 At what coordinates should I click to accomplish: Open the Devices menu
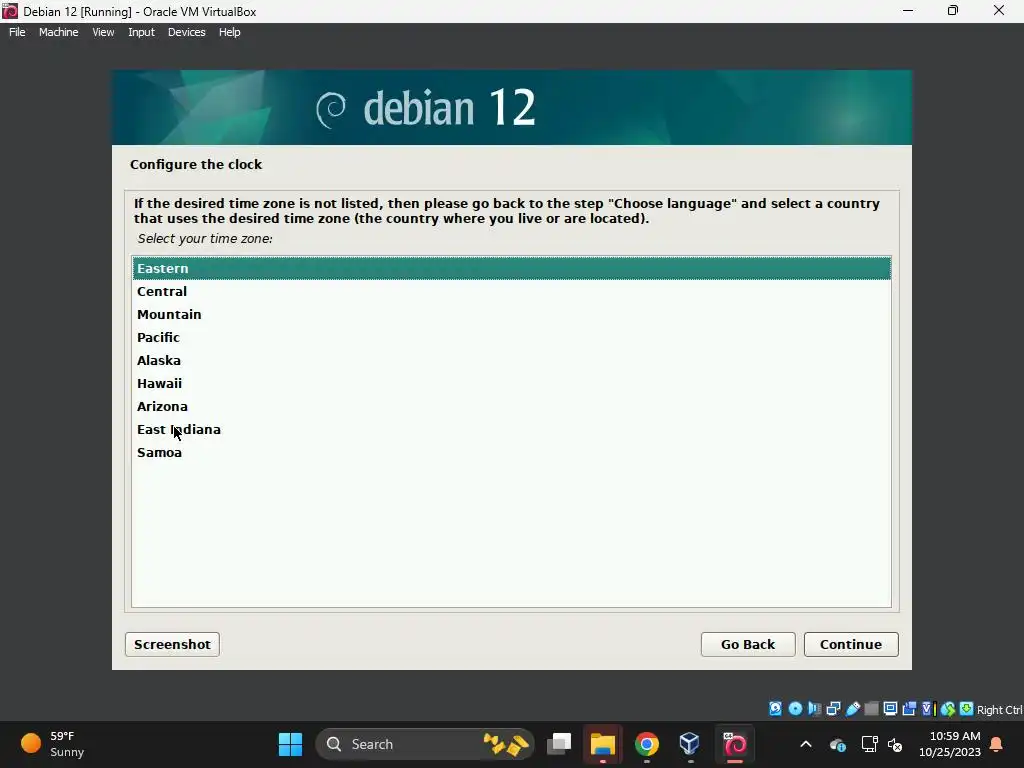[187, 32]
